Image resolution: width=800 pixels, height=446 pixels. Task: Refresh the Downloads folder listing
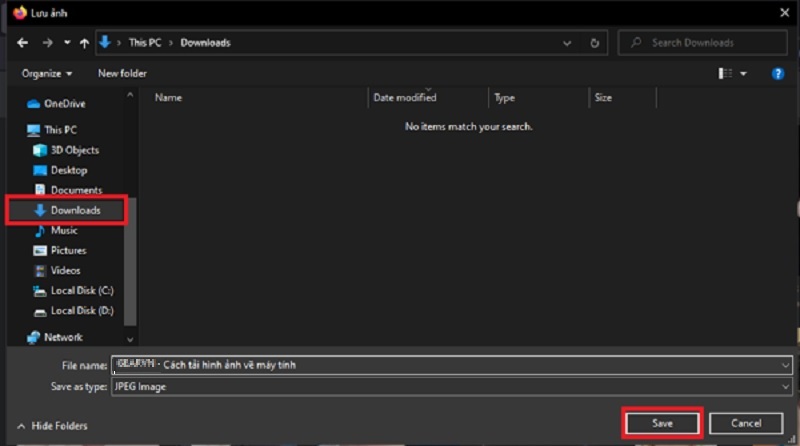[595, 43]
